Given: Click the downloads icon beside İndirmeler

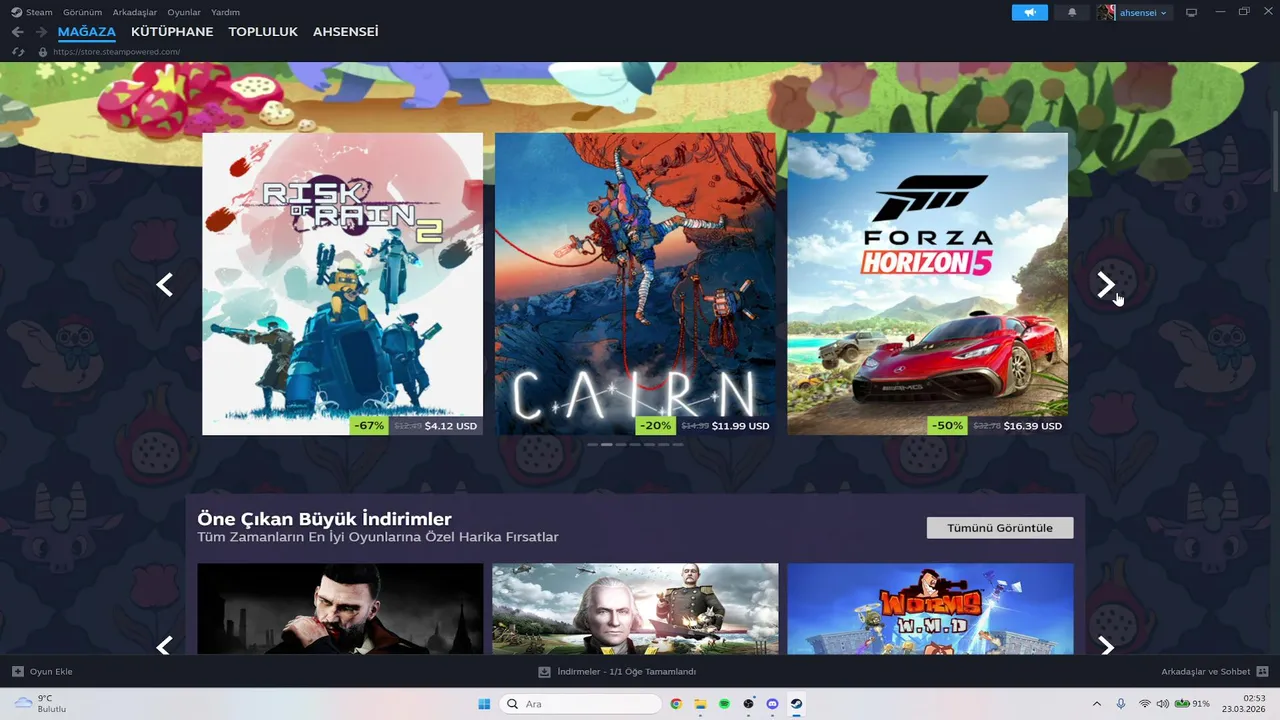Looking at the screenshot, I should click(x=544, y=671).
